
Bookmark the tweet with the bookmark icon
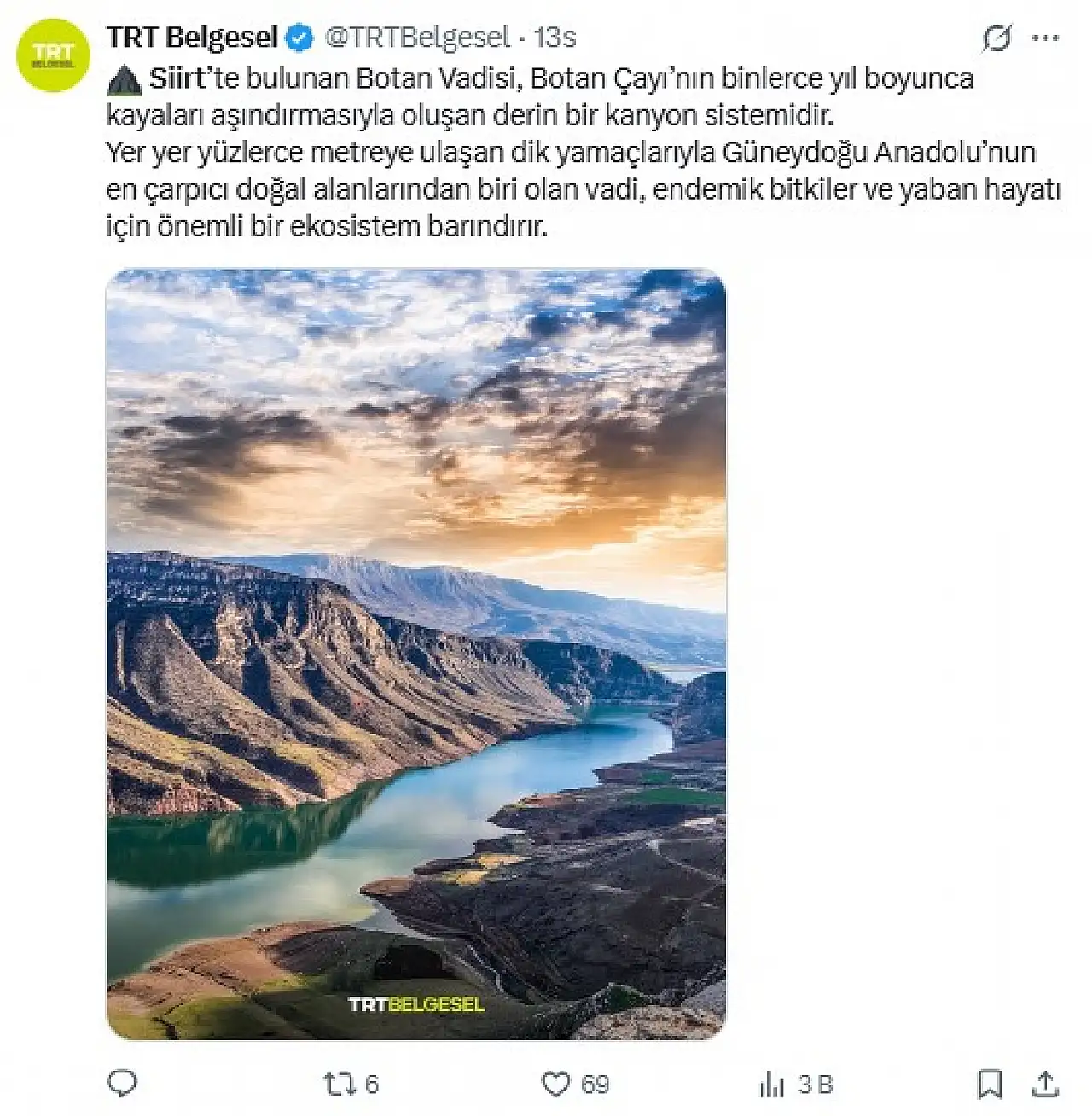point(990,1084)
